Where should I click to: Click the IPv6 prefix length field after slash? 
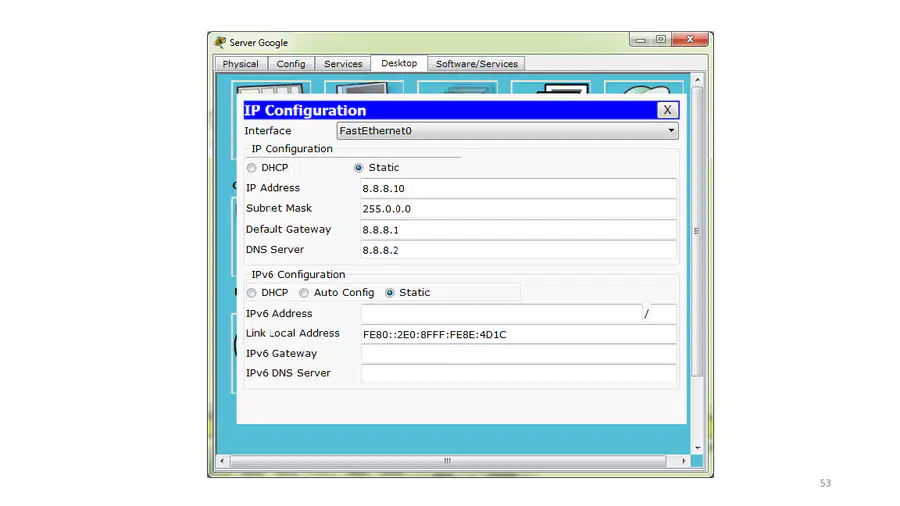pyautogui.click(x=664, y=314)
